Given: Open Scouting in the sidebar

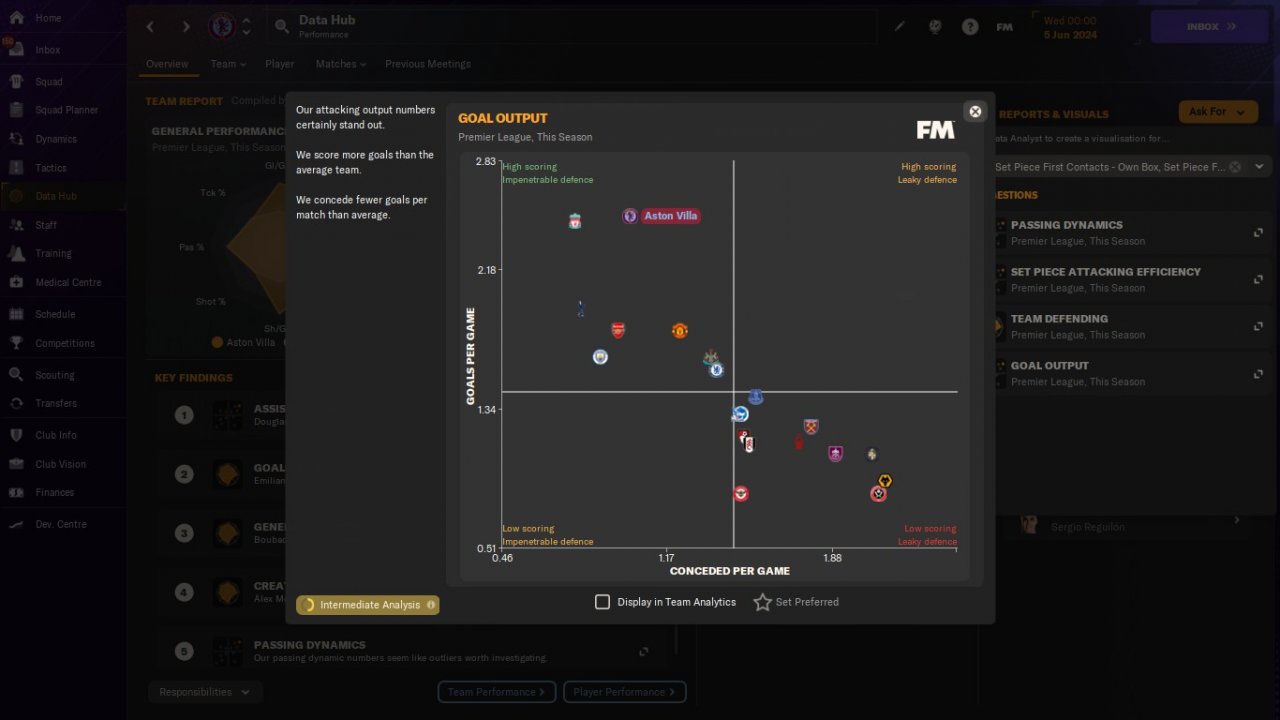Looking at the screenshot, I should (55, 375).
